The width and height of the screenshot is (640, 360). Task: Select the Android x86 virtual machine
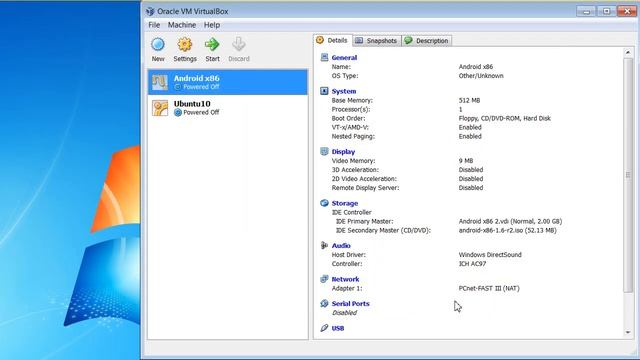[x=228, y=82]
